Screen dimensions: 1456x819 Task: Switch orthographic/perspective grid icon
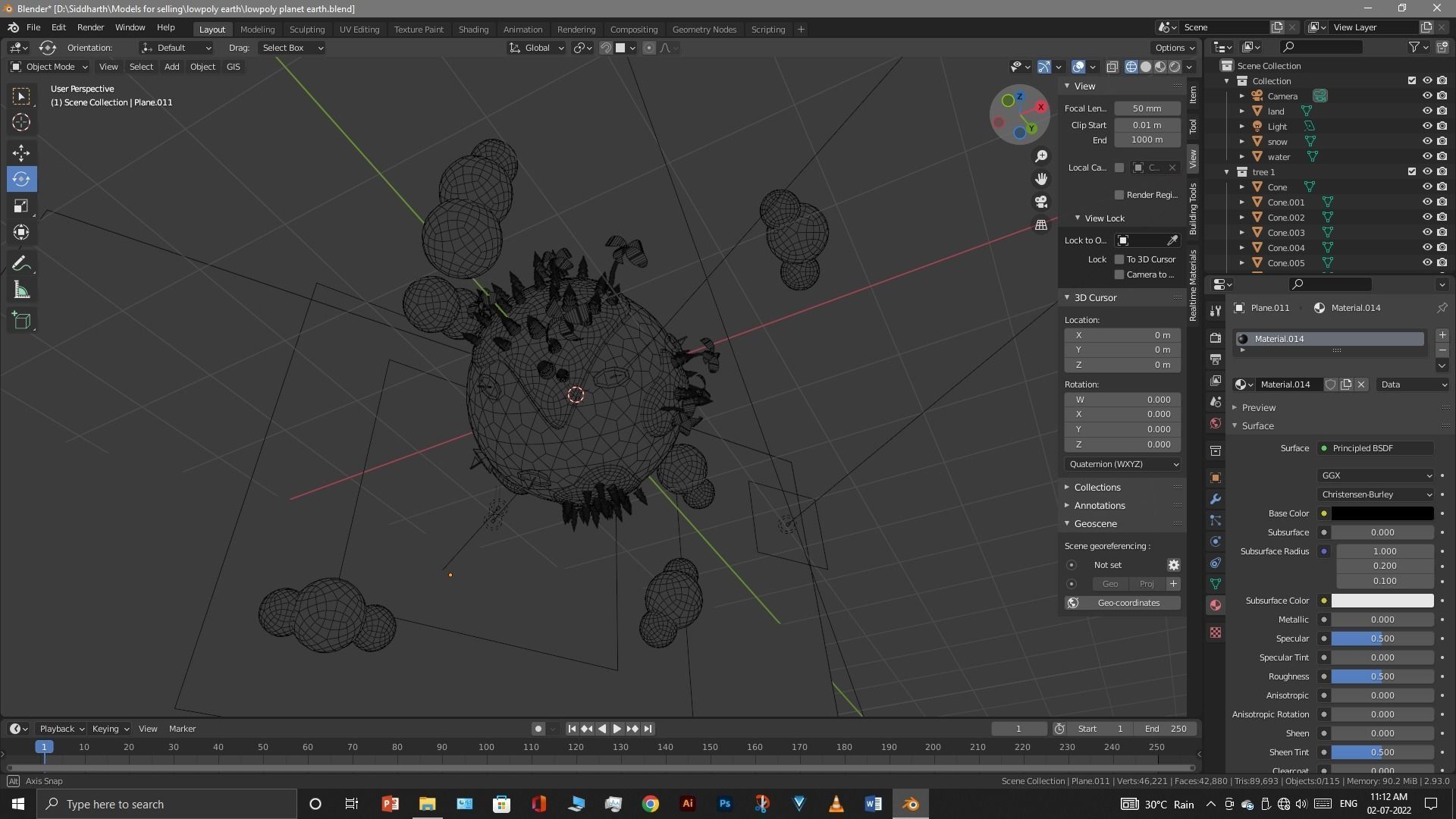pyautogui.click(x=1041, y=225)
